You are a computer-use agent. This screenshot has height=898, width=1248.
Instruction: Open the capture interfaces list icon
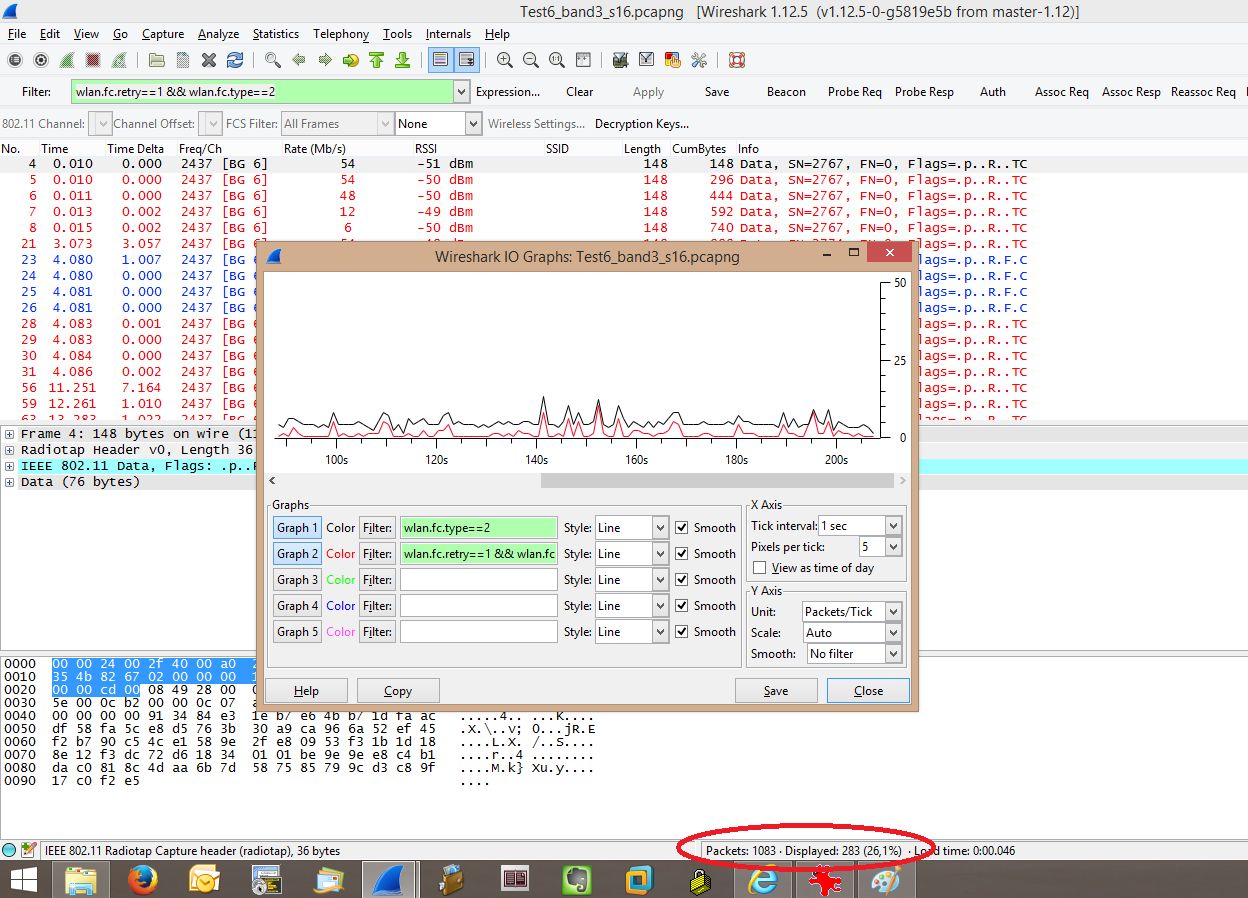click(15, 60)
